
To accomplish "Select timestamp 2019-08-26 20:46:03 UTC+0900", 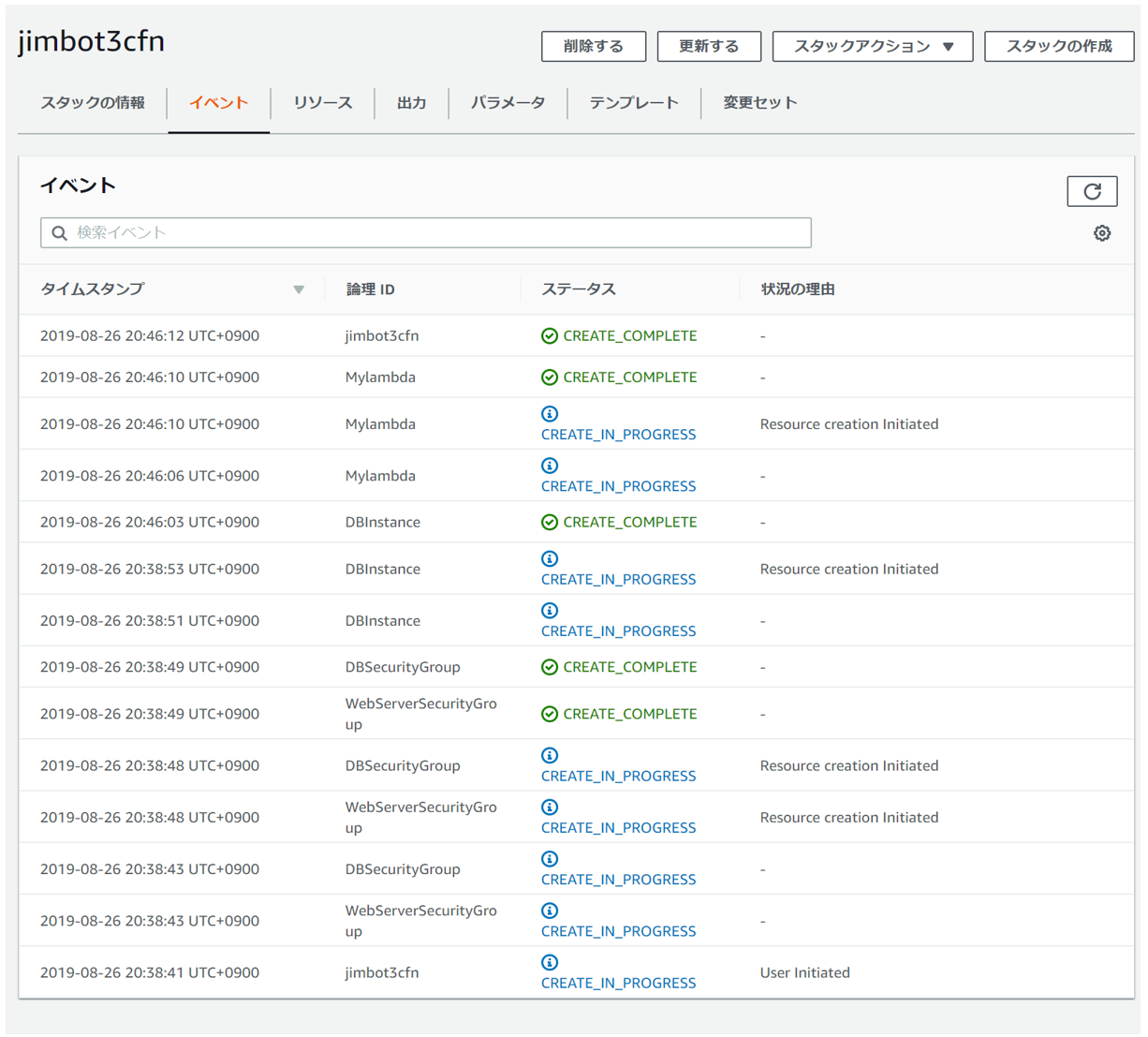I will [150, 523].
